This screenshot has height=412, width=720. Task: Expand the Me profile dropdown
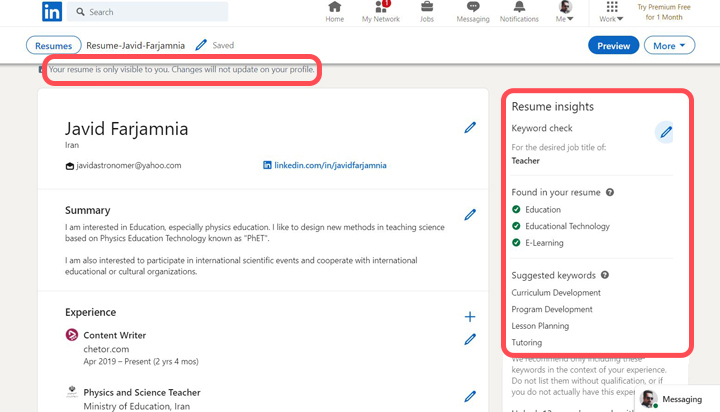point(565,12)
